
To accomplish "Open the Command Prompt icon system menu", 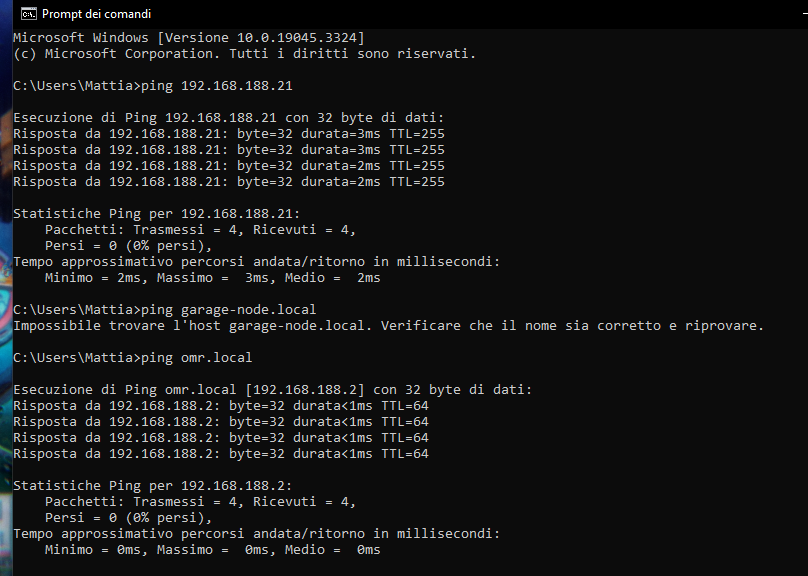I will tap(28, 14).
